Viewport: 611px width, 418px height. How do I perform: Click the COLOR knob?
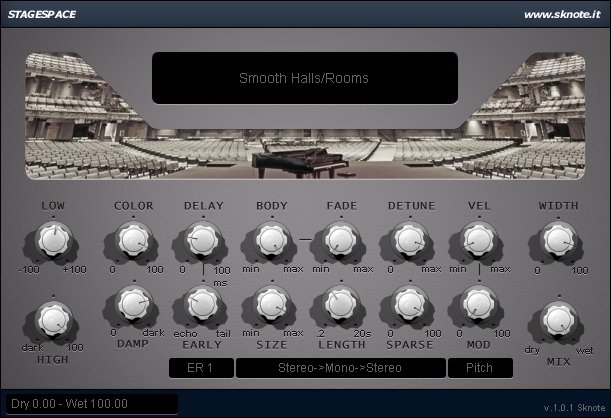[x=133, y=240]
